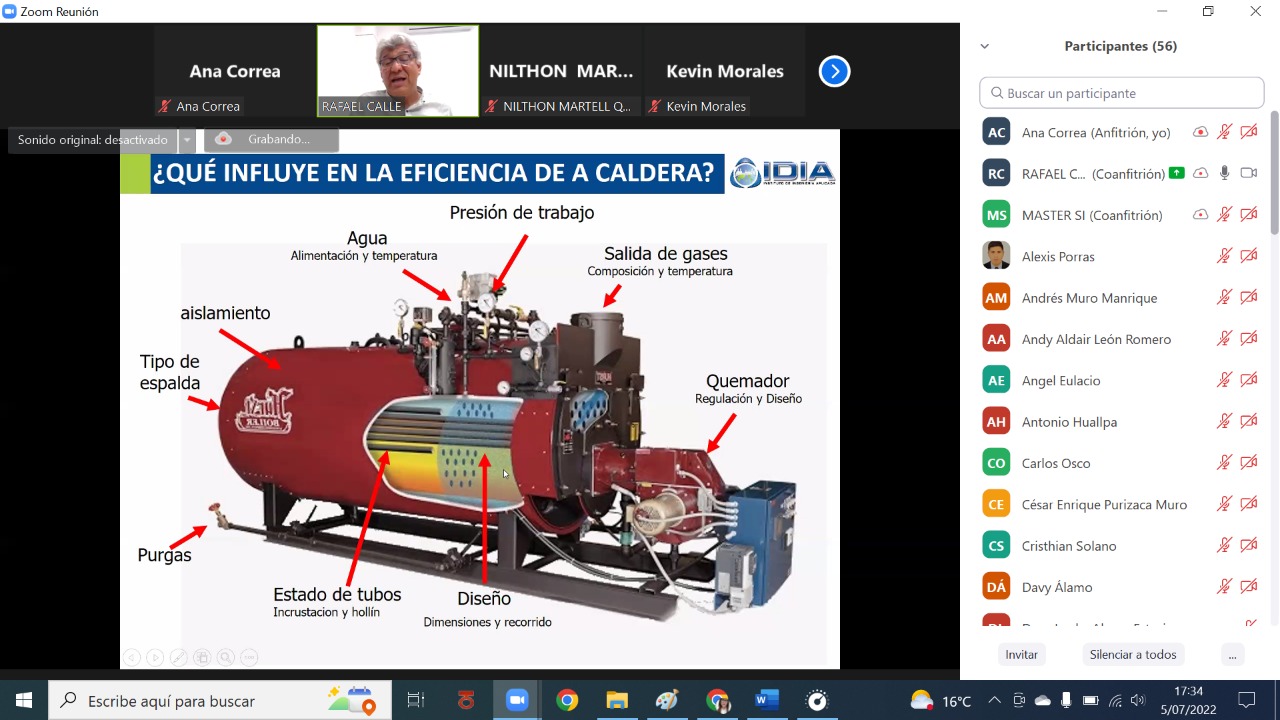Viewport: 1280px width, 720px height.
Task: Click RAFAEL C's green screen-share indicator
Action: pyautogui.click(x=1176, y=173)
